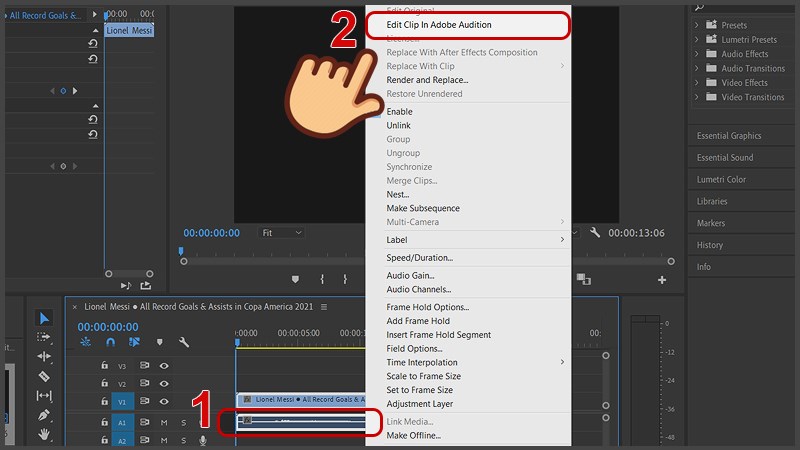Mute track A2
The height and width of the screenshot is (450, 800).
(x=164, y=440)
